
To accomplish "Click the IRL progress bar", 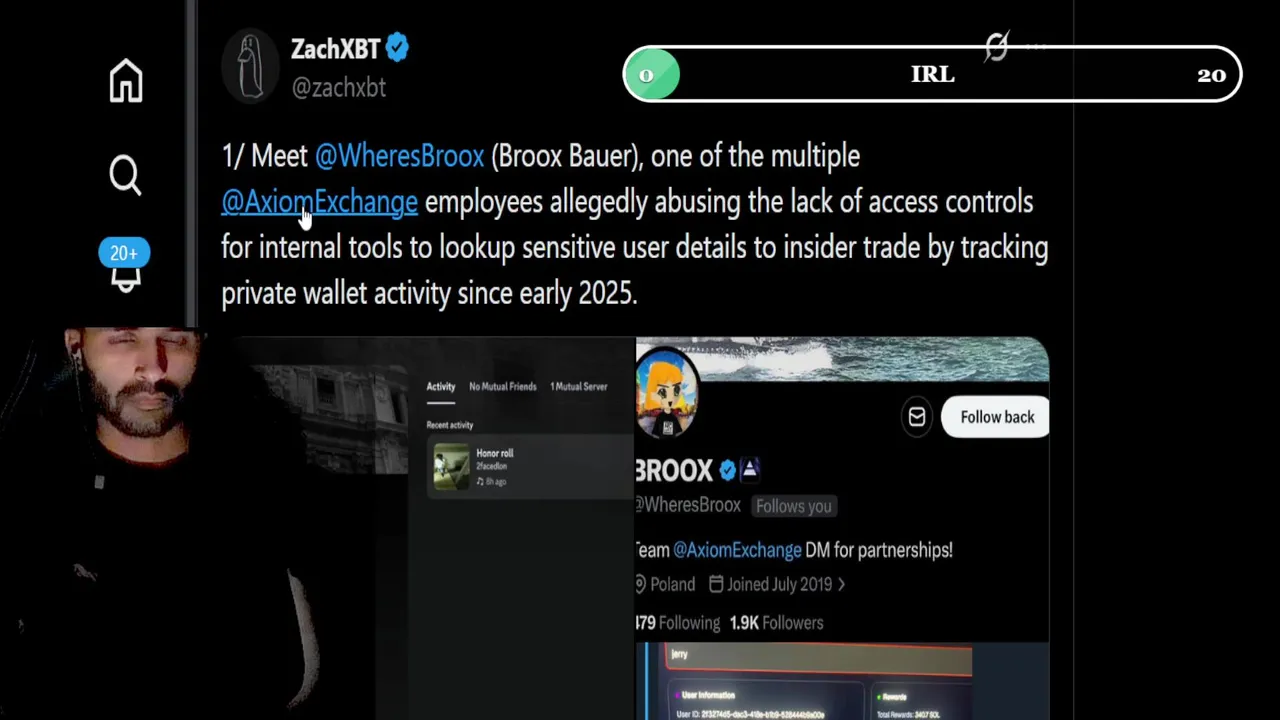I will pyautogui.click(x=932, y=75).
